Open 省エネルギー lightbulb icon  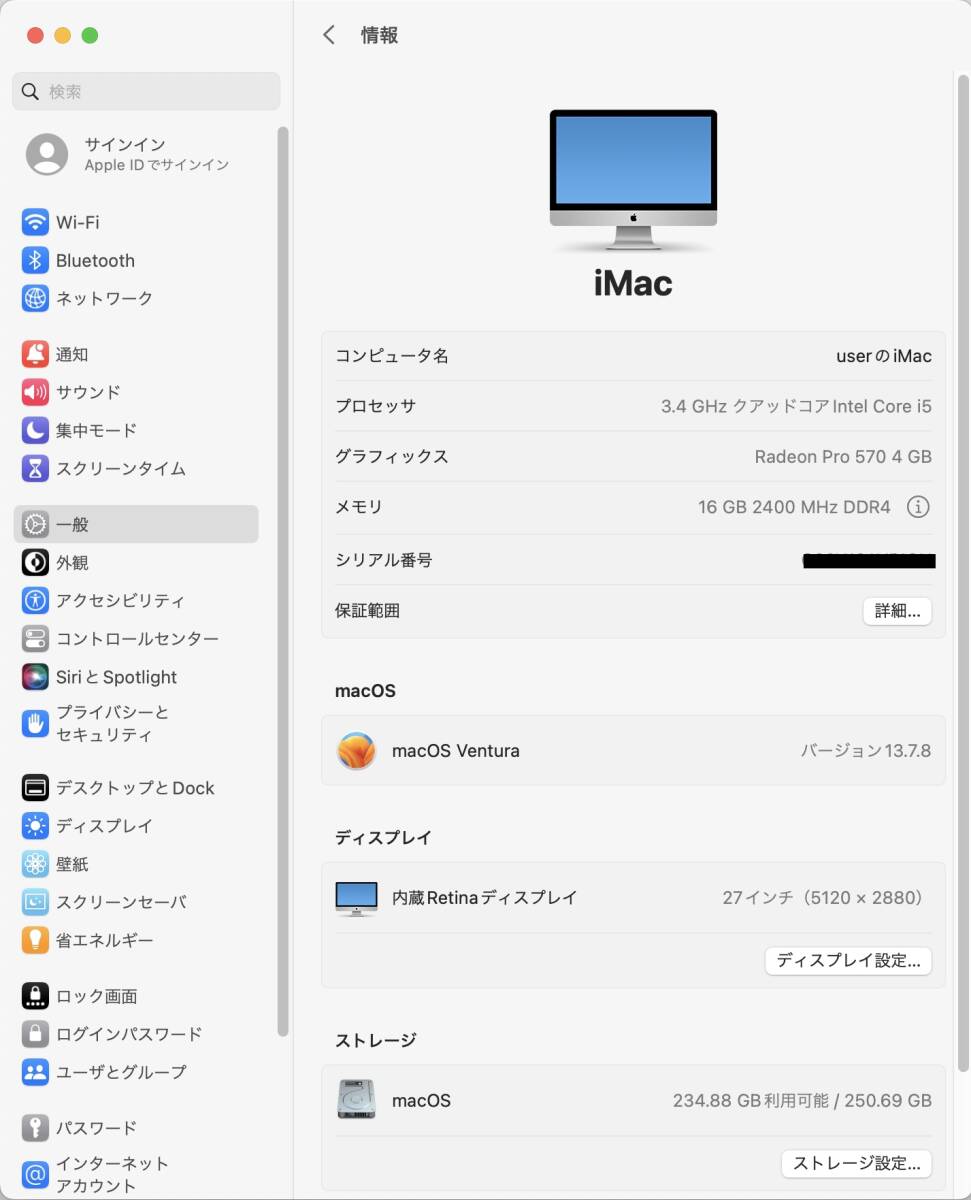coord(35,940)
